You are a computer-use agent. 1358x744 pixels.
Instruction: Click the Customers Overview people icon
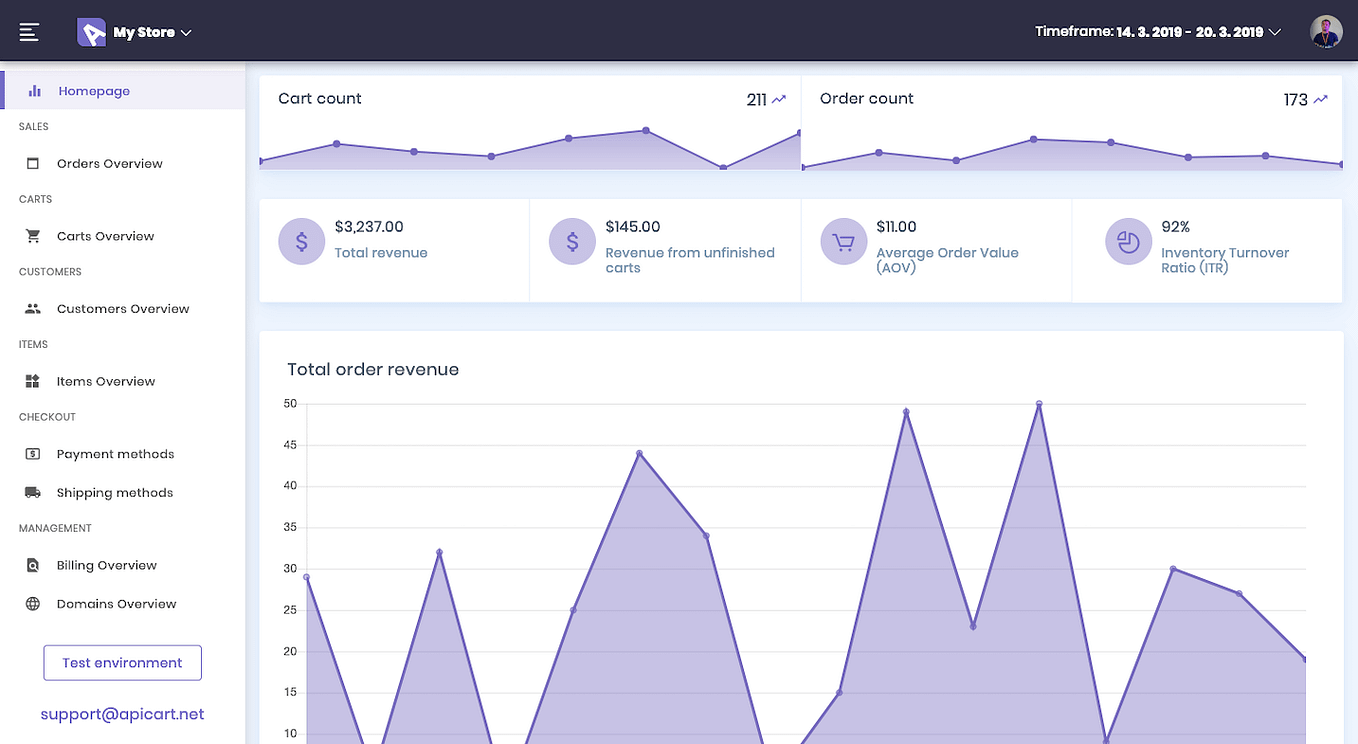click(33, 308)
